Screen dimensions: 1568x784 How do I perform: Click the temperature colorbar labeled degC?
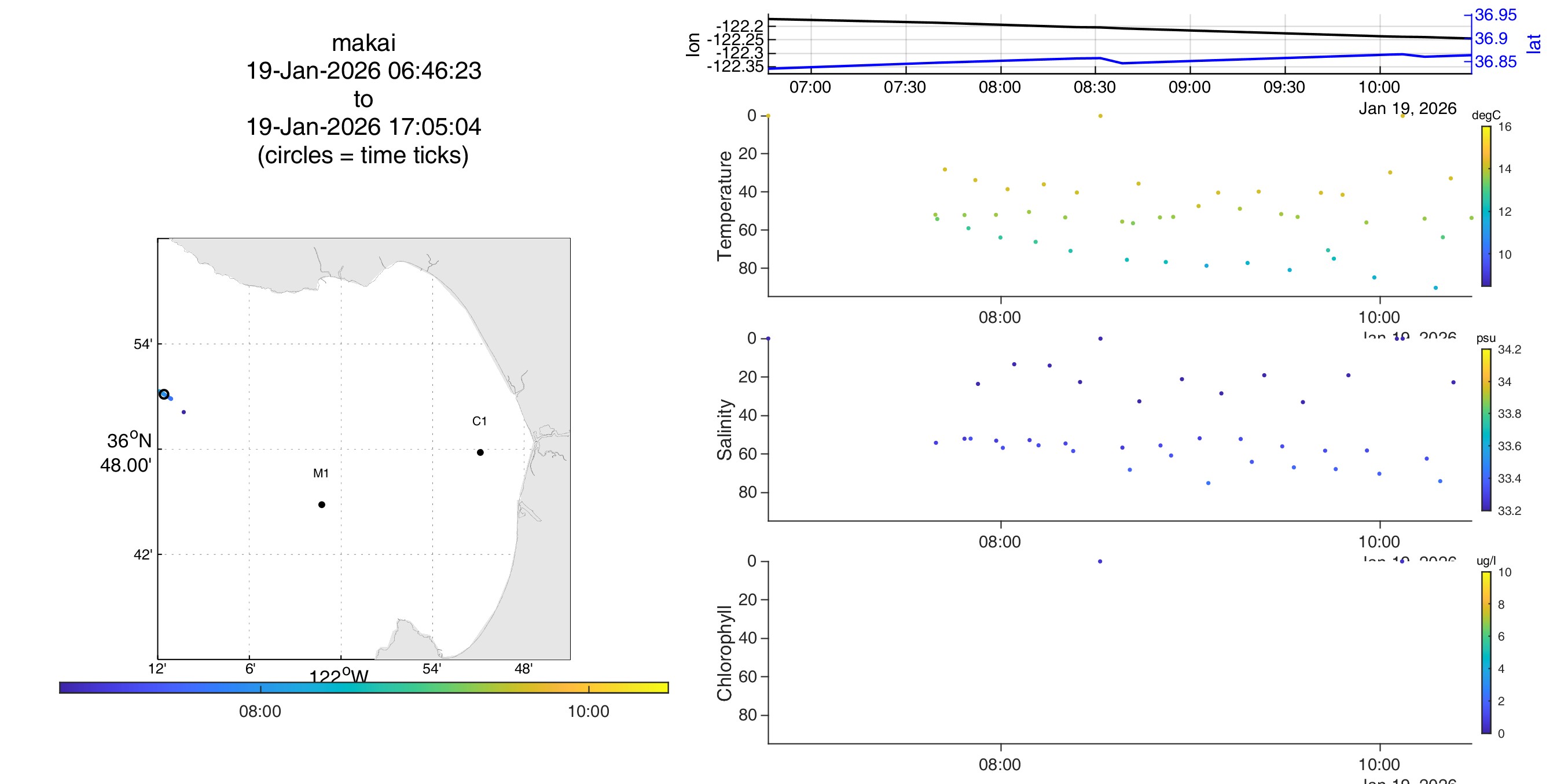point(1486,206)
